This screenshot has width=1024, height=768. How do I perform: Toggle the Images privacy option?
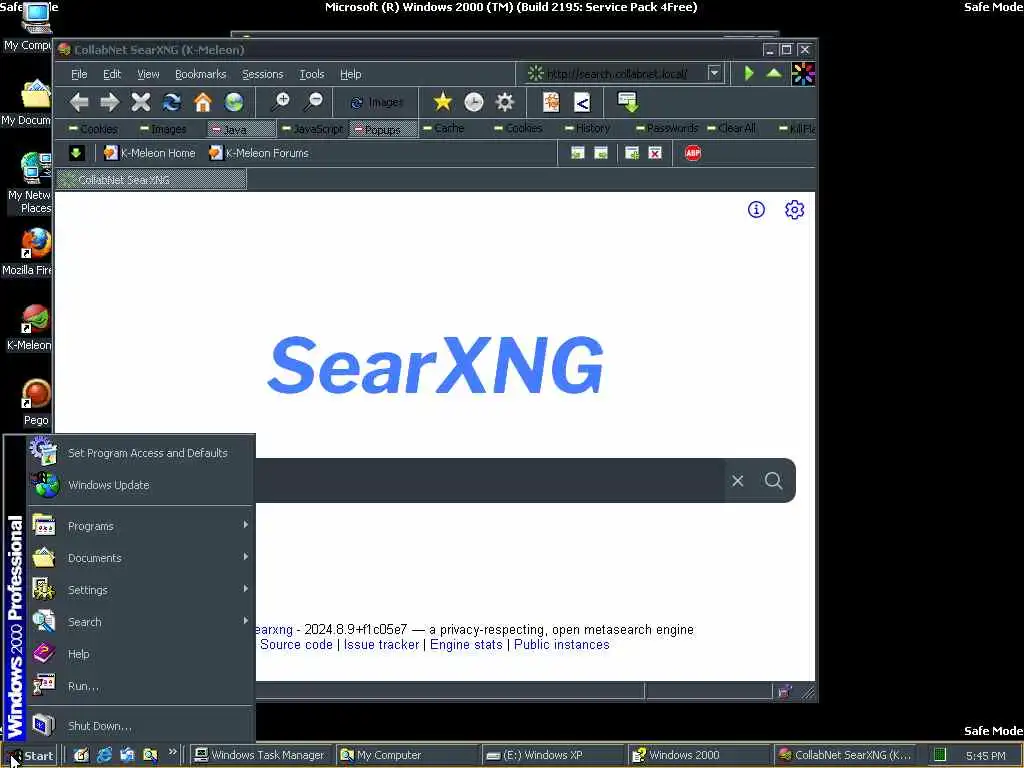(163, 129)
